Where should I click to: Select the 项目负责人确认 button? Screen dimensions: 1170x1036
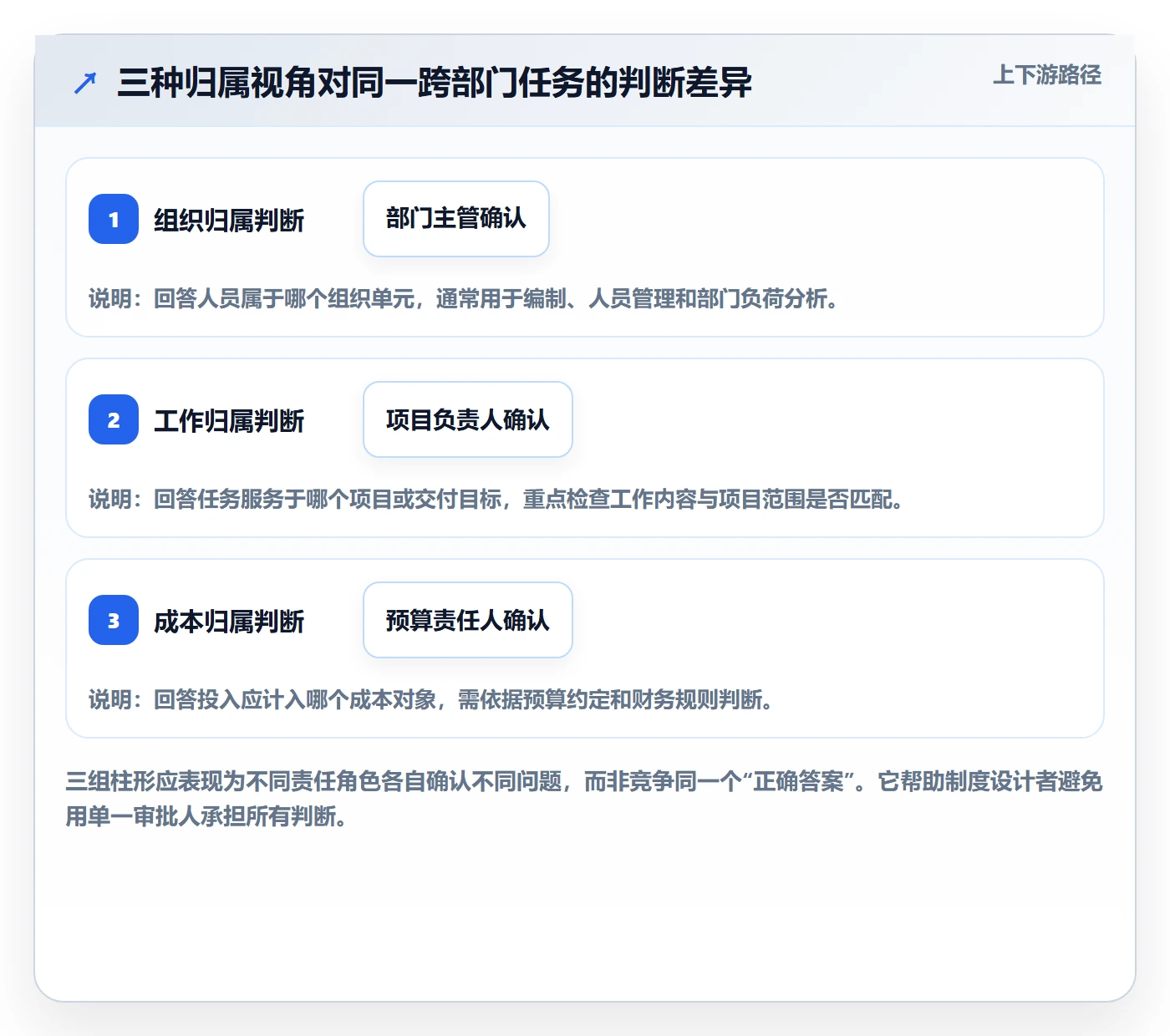point(468,419)
